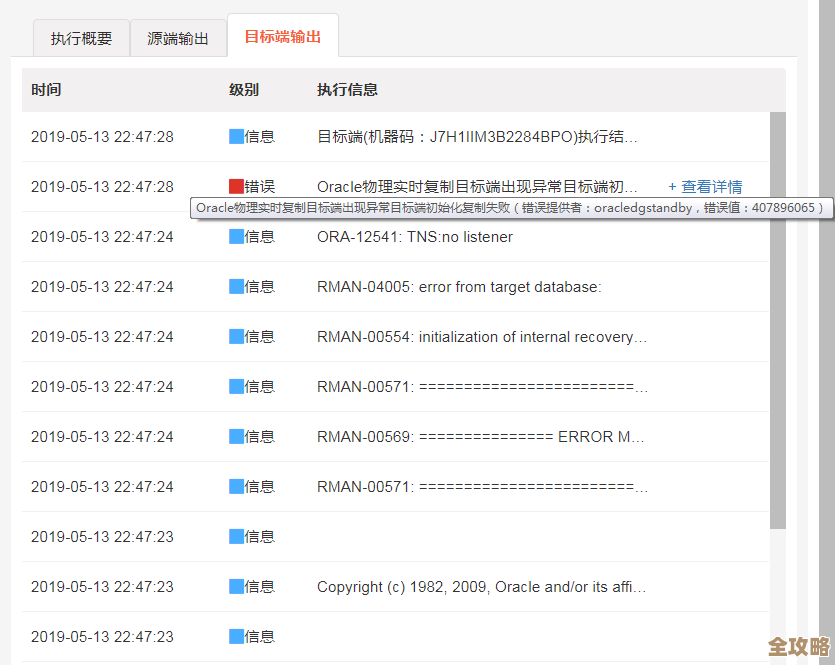Expand the truncated 目标端执行结 message
Image resolution: width=835 pixels, height=665 pixels.
(480, 137)
